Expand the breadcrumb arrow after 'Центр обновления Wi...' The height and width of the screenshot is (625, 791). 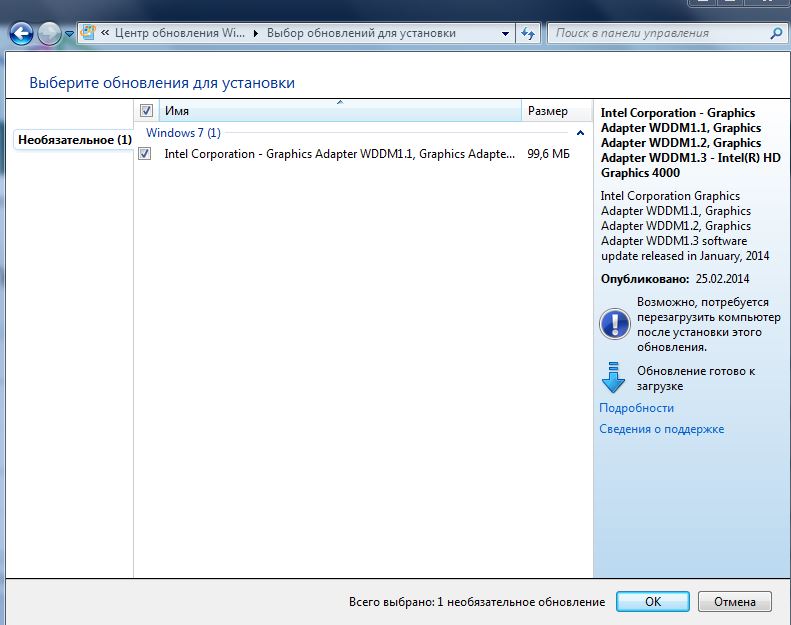click(256, 33)
